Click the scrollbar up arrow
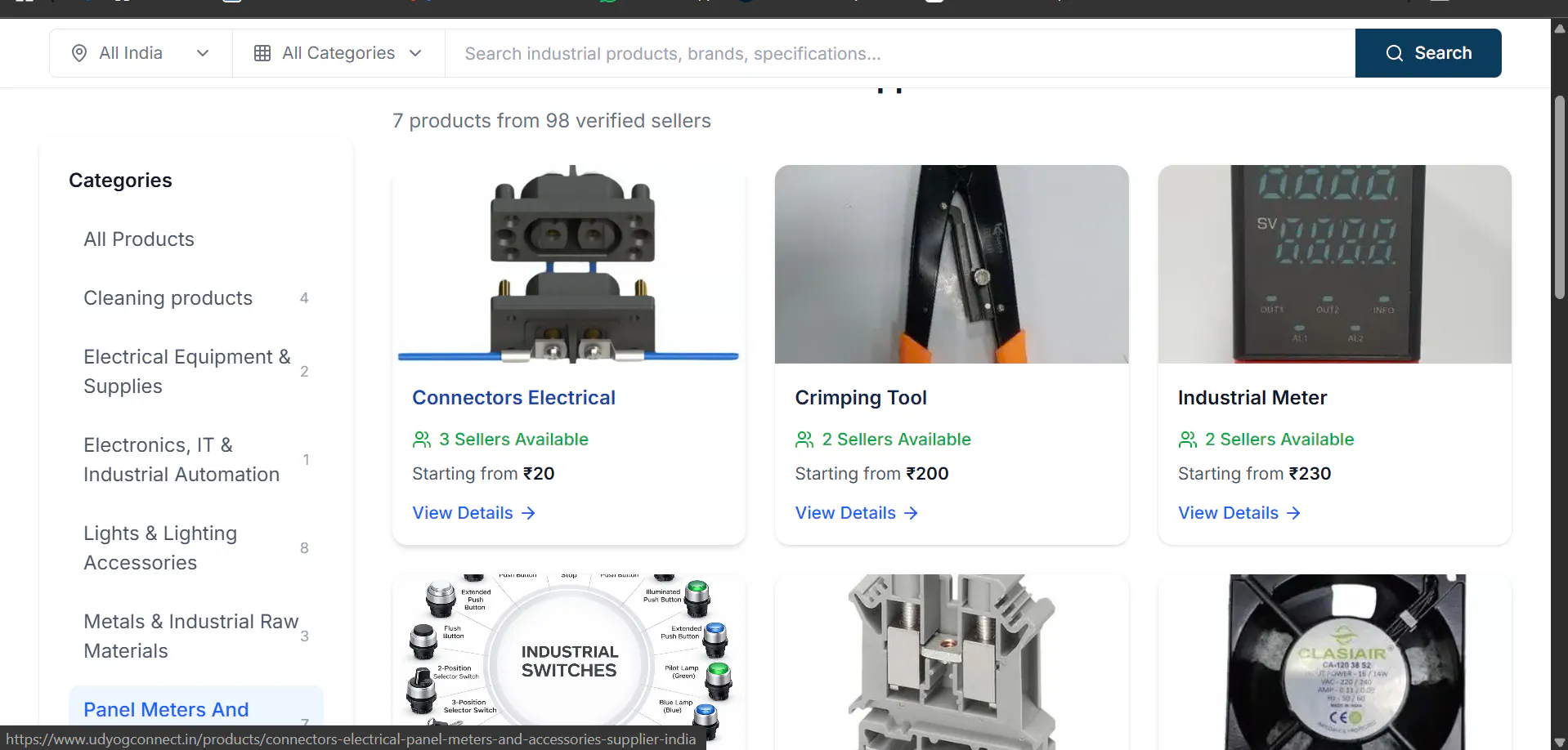1568x750 pixels. (x=1560, y=28)
